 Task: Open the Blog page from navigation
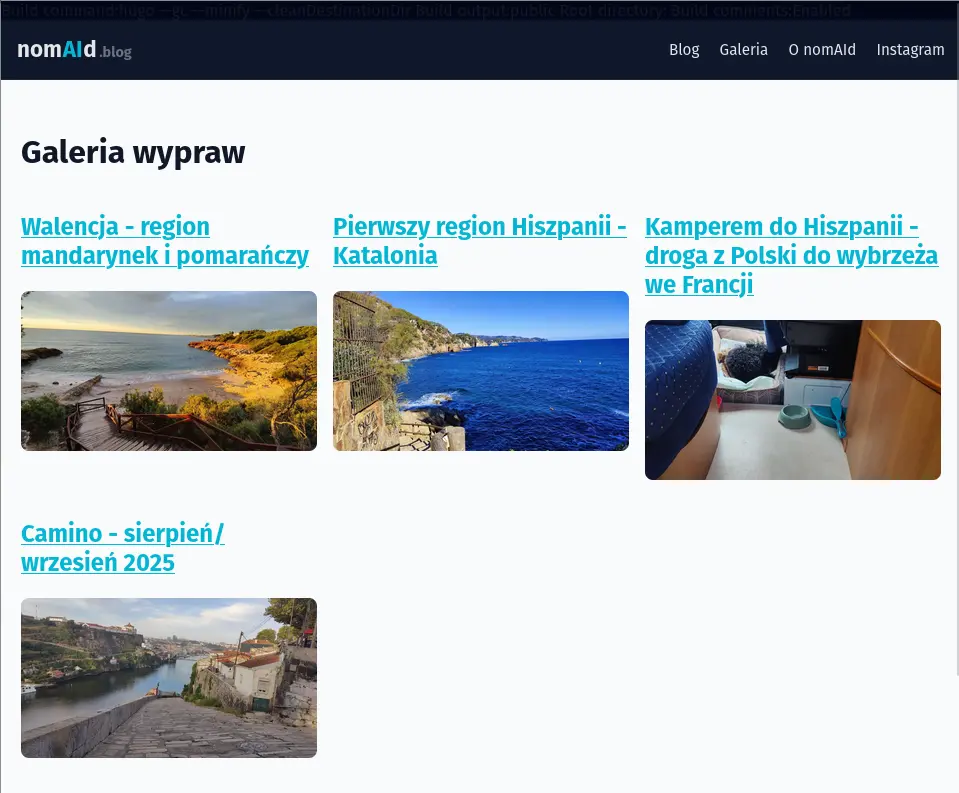pos(684,50)
